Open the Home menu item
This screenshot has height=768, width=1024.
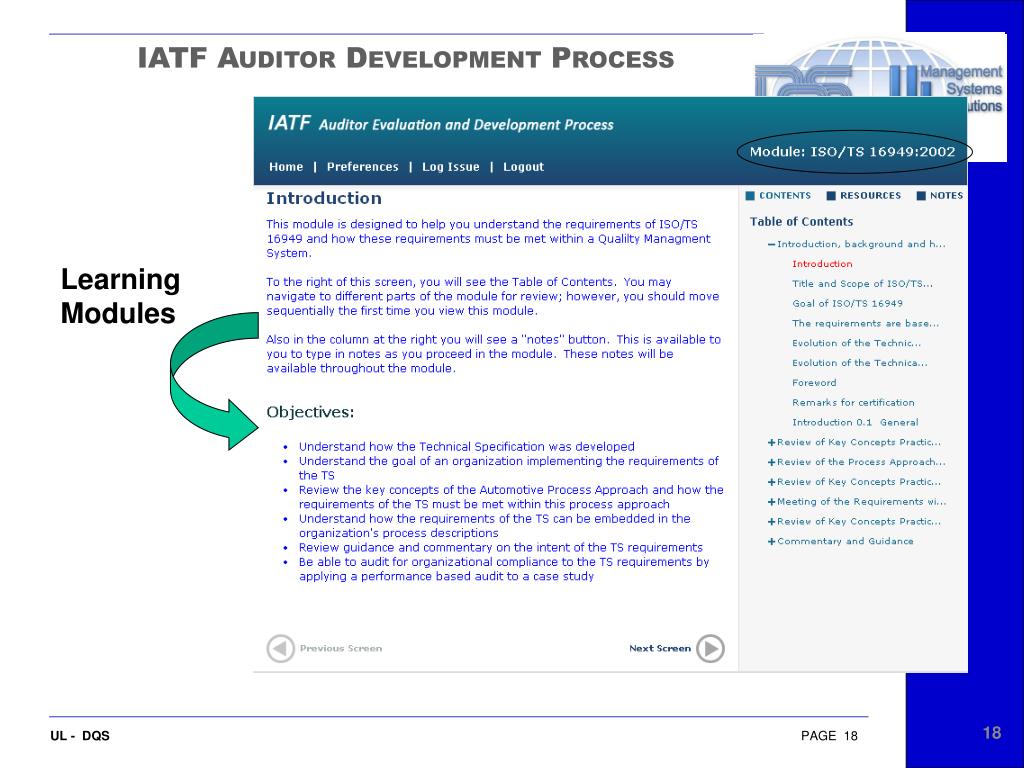pyautogui.click(x=286, y=167)
